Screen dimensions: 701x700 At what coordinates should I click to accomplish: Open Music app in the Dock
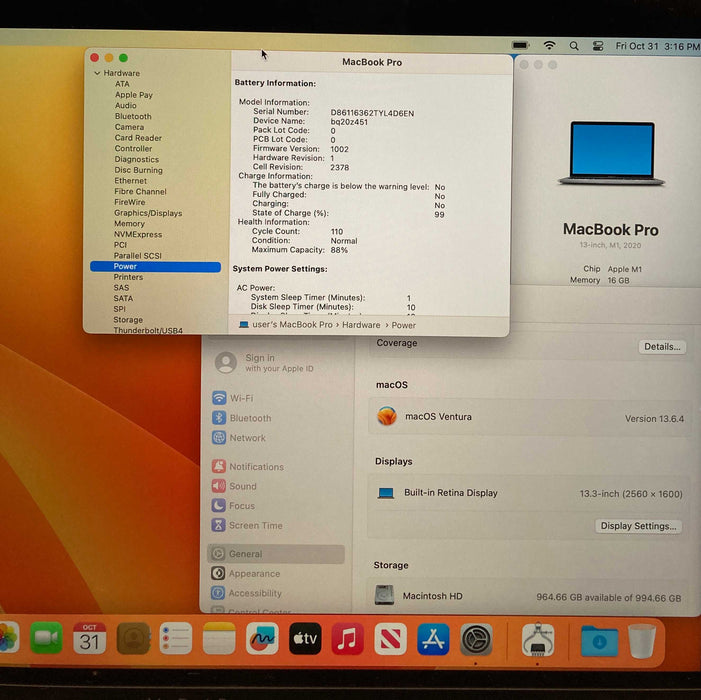[347, 639]
